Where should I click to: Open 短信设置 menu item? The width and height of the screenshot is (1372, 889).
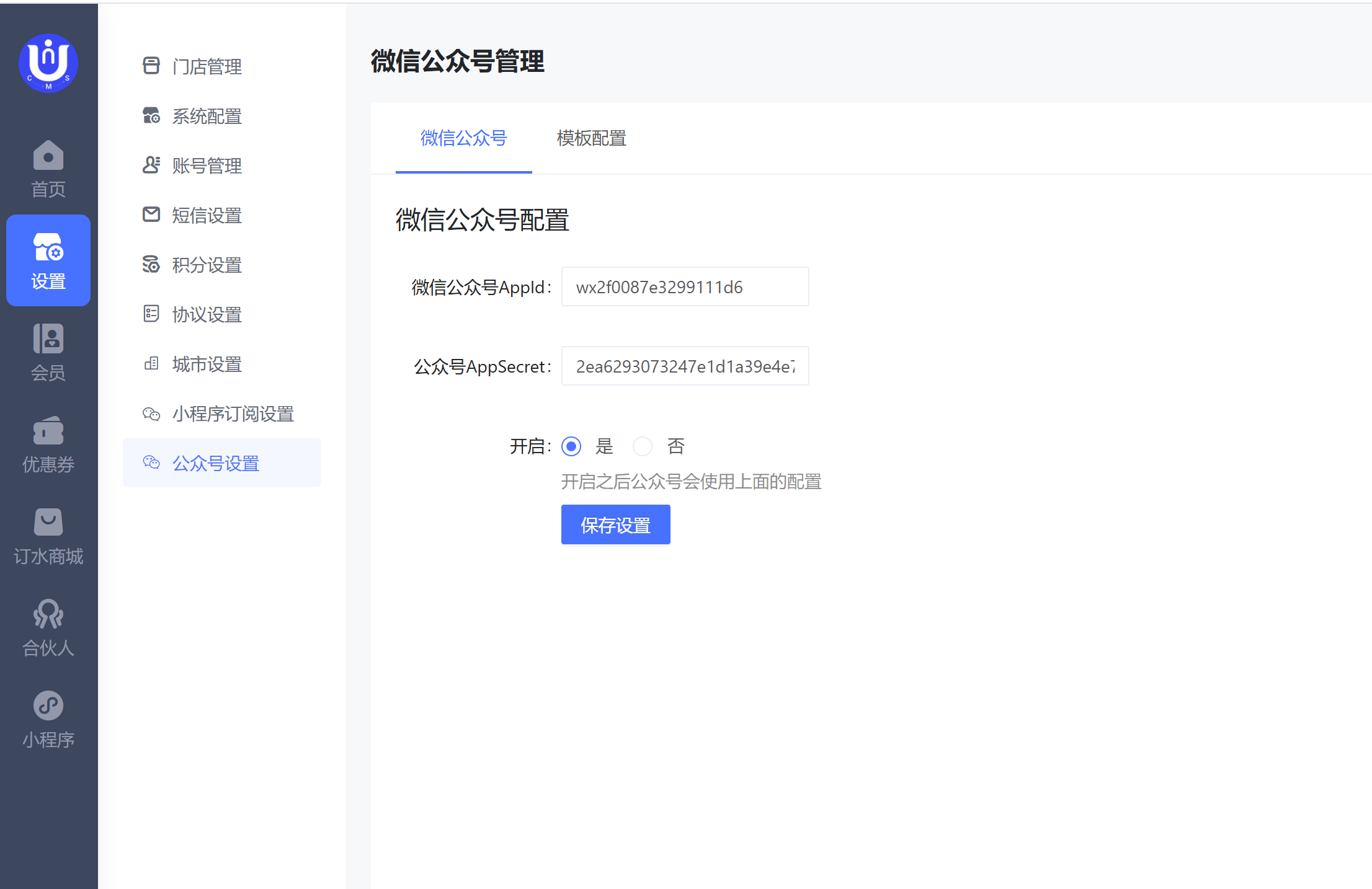click(x=222, y=215)
